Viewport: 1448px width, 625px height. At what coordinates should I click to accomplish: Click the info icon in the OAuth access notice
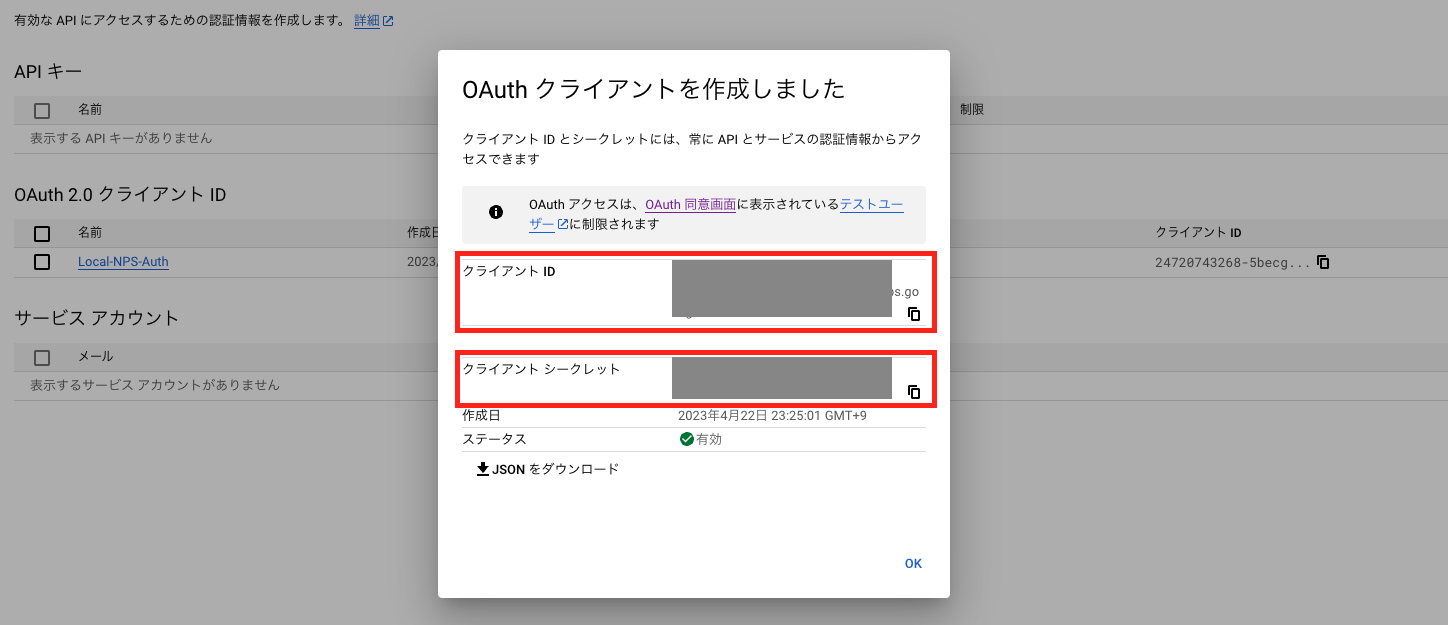496,212
